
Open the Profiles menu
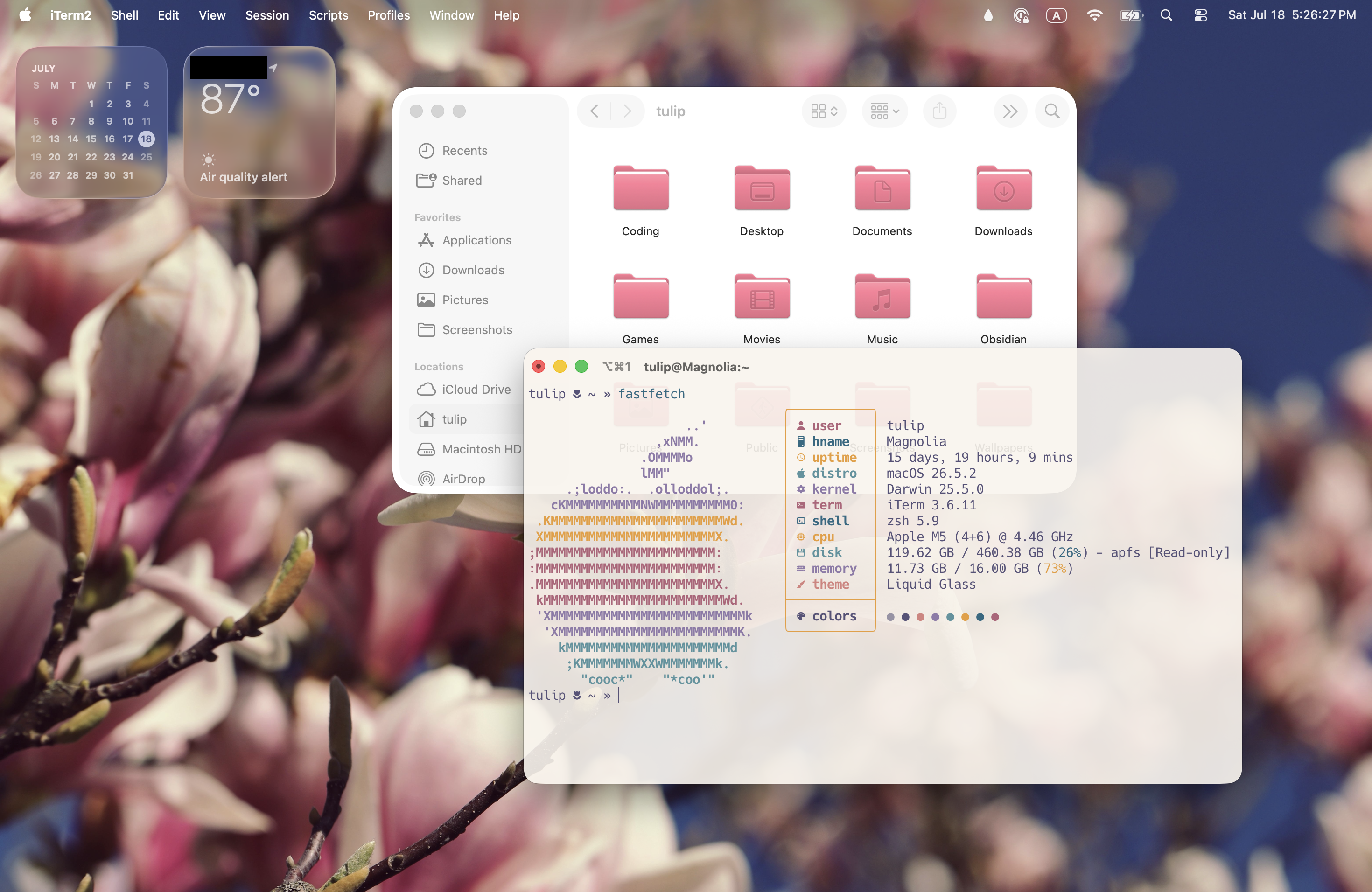389,15
